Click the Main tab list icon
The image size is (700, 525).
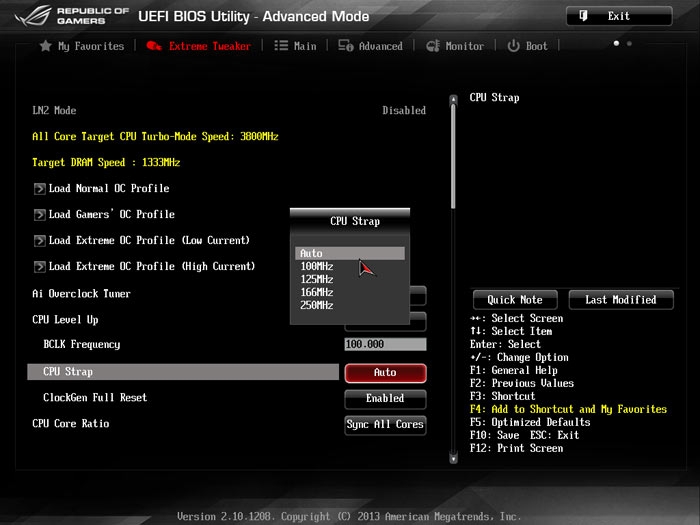click(281, 46)
